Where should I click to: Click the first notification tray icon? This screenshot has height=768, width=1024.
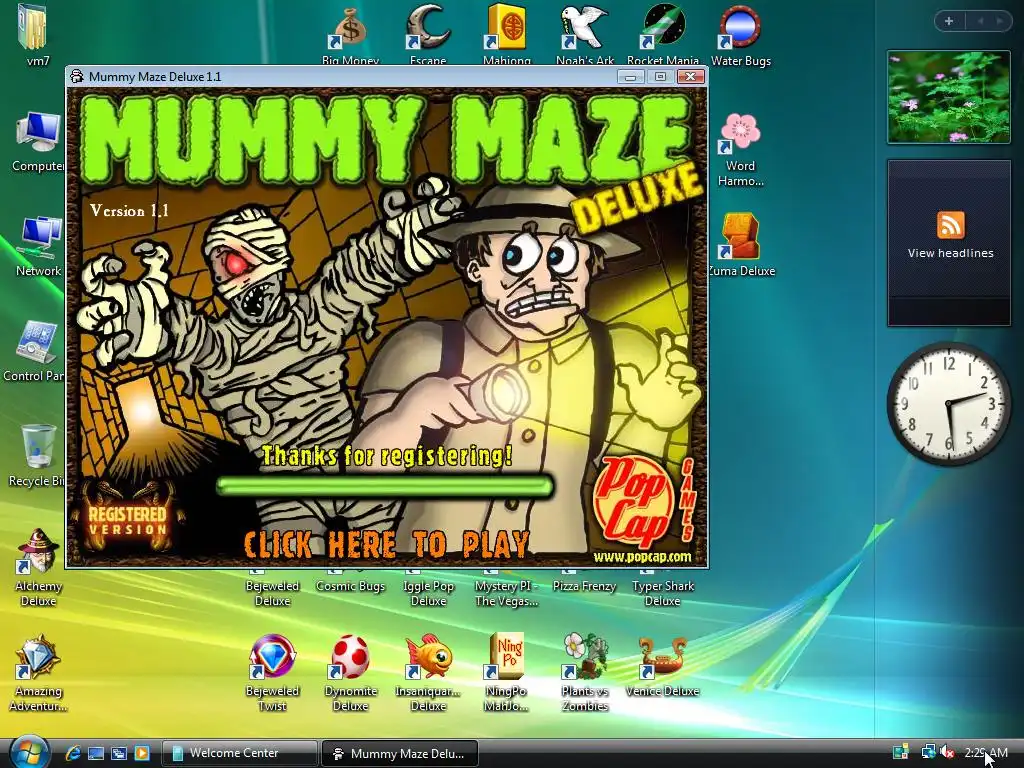(x=901, y=752)
